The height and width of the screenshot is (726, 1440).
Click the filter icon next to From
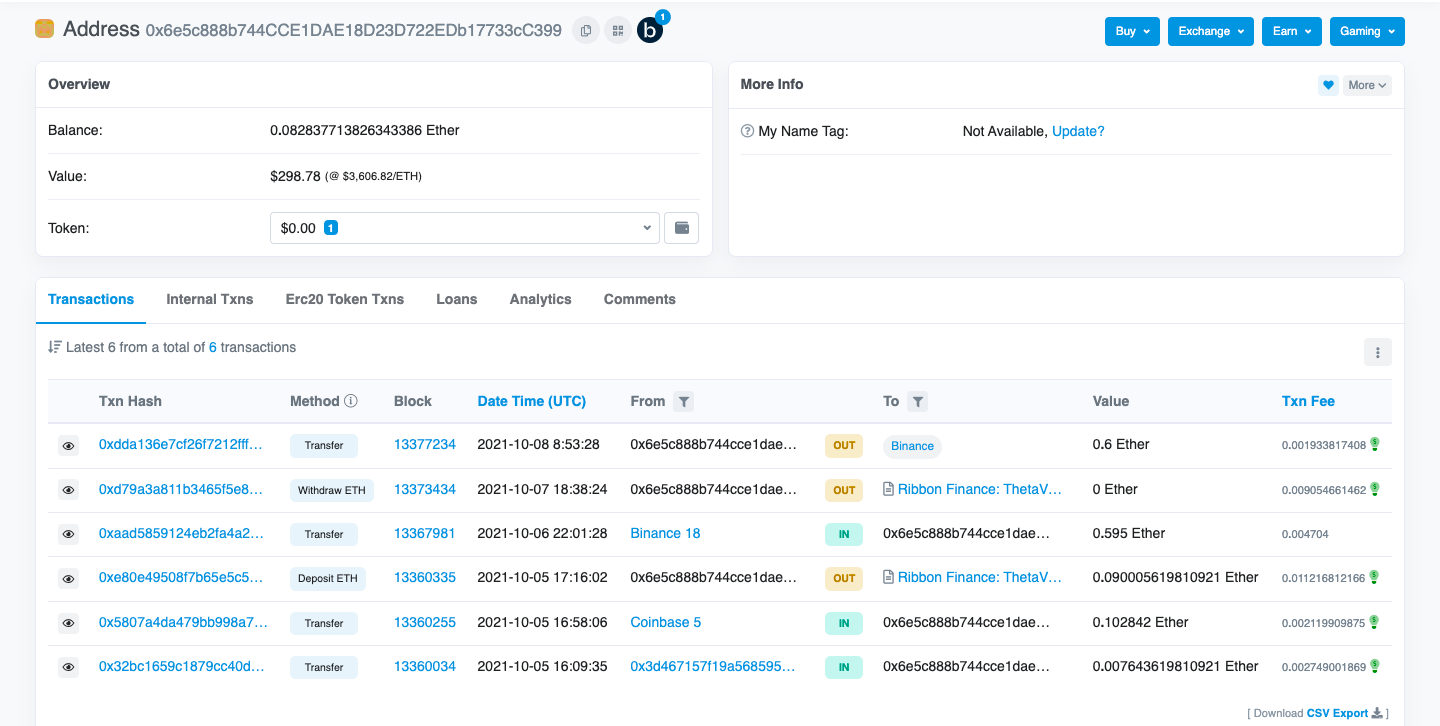pos(683,402)
